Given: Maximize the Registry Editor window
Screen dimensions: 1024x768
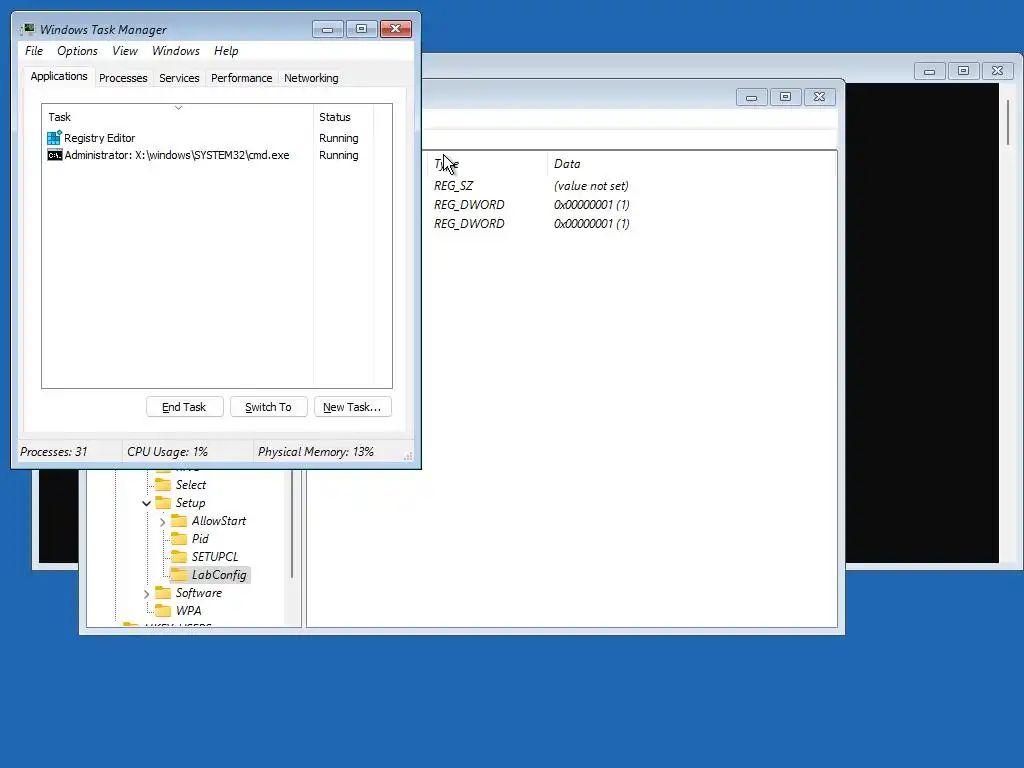Looking at the screenshot, I should coord(786,97).
